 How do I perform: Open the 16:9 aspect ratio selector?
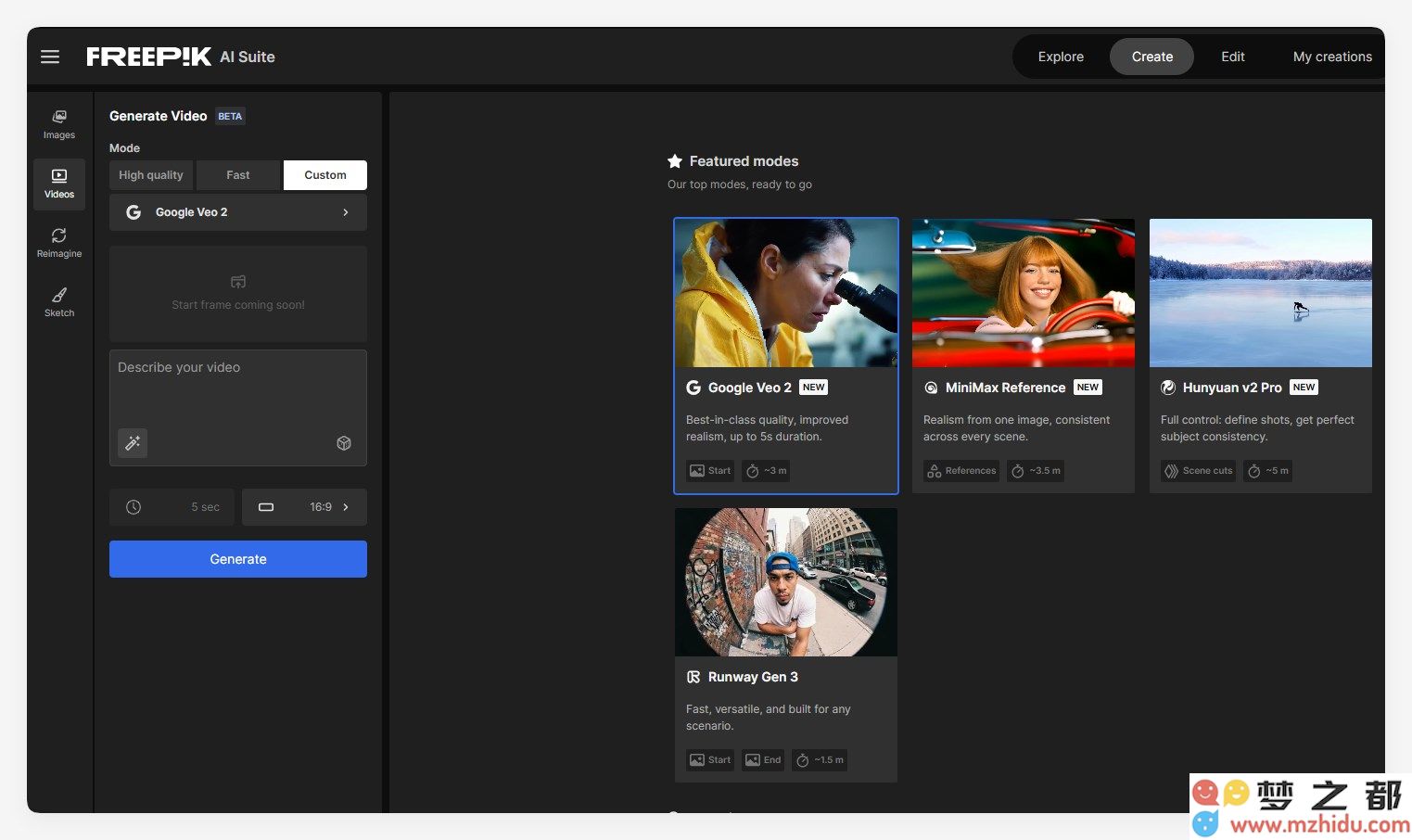(x=304, y=507)
